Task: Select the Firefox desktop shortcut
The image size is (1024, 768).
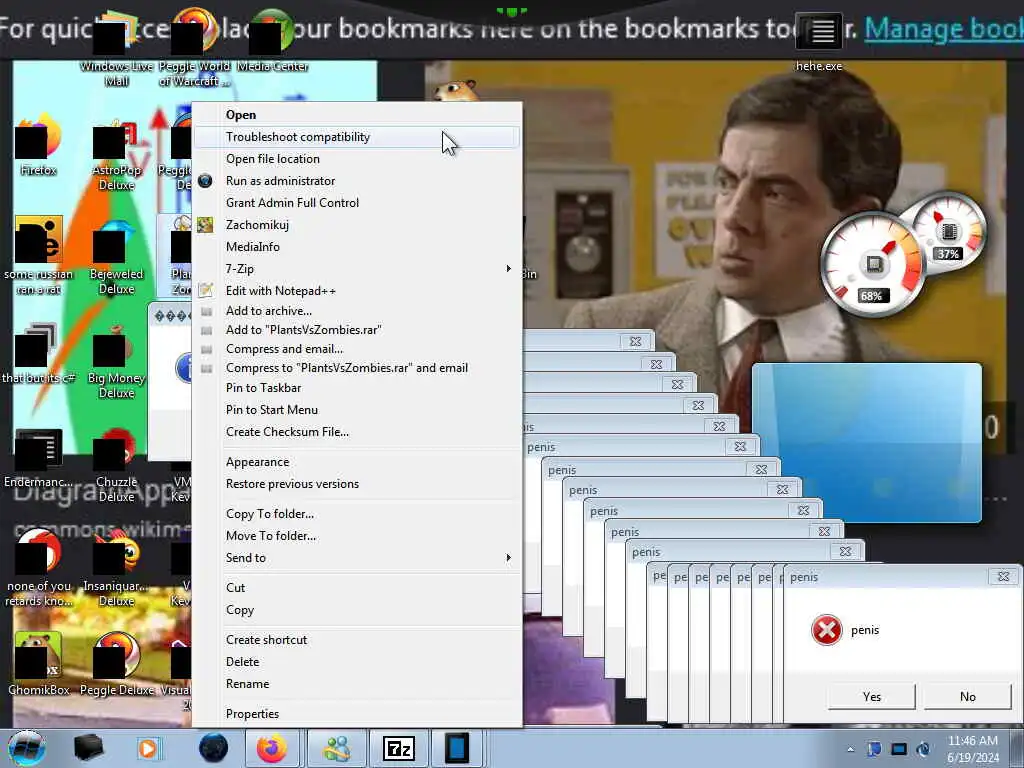Action: (x=39, y=144)
